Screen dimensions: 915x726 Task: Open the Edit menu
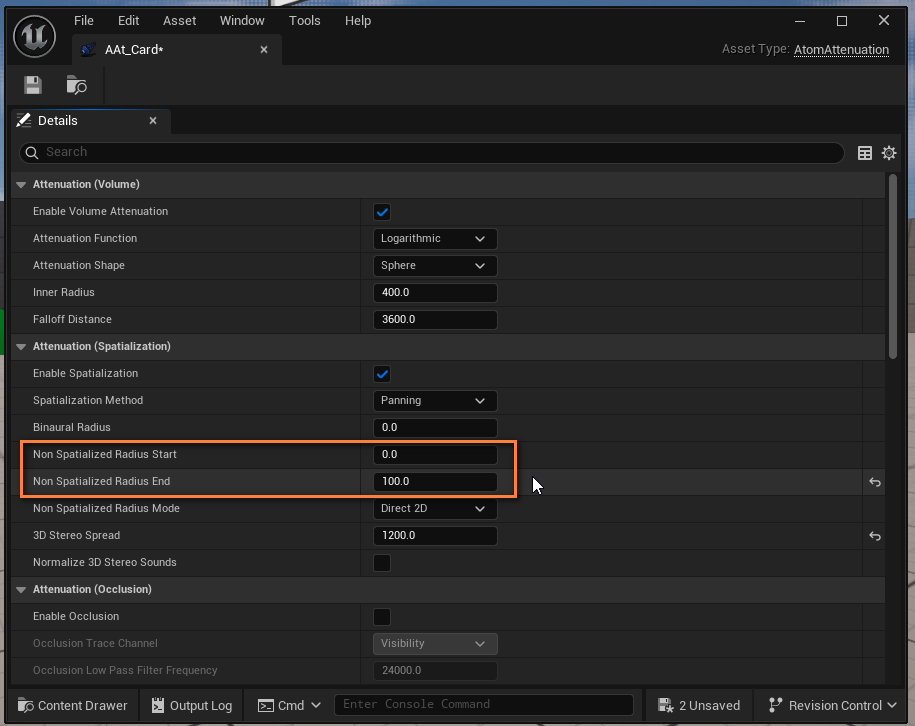click(x=128, y=20)
